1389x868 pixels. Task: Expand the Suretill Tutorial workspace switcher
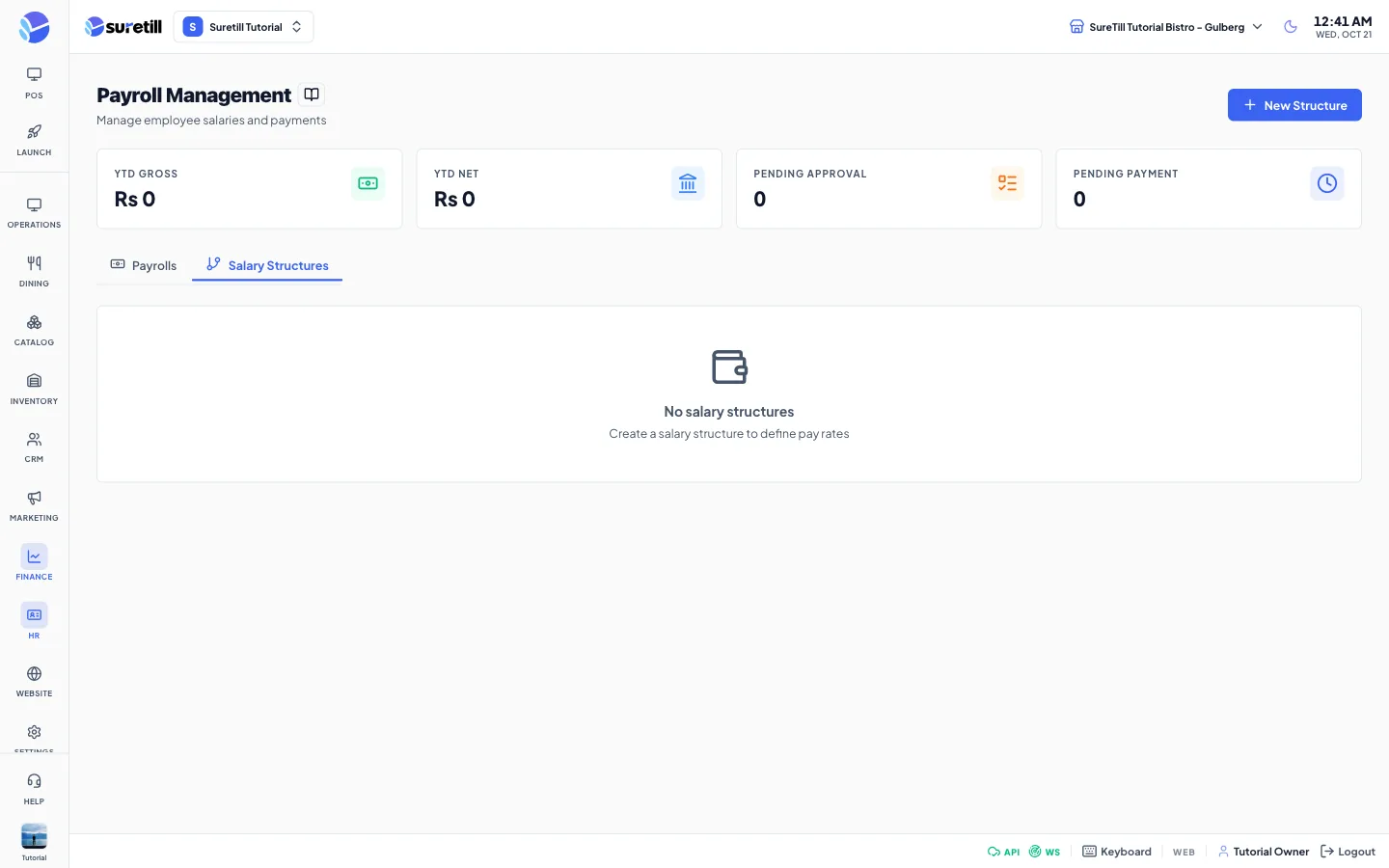[243, 27]
